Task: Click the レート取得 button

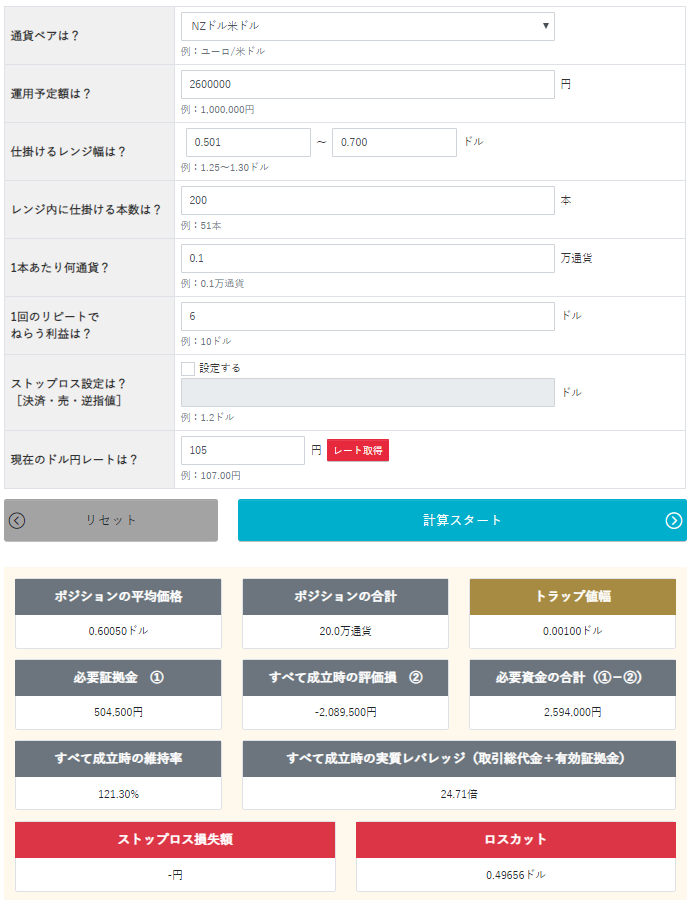Action: point(358,451)
